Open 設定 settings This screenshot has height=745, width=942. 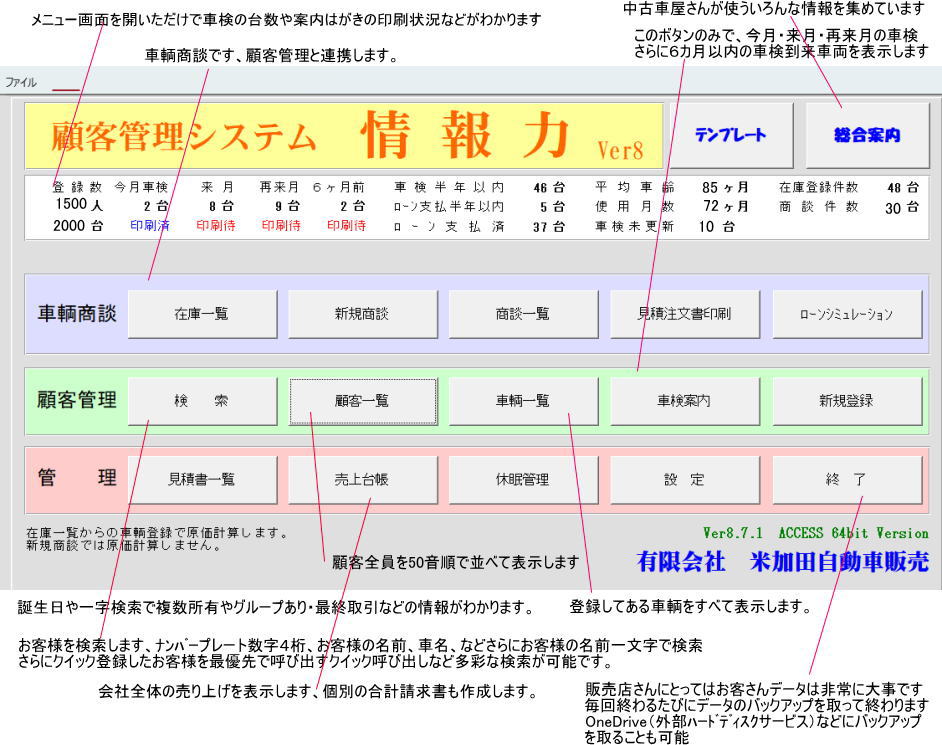point(684,480)
